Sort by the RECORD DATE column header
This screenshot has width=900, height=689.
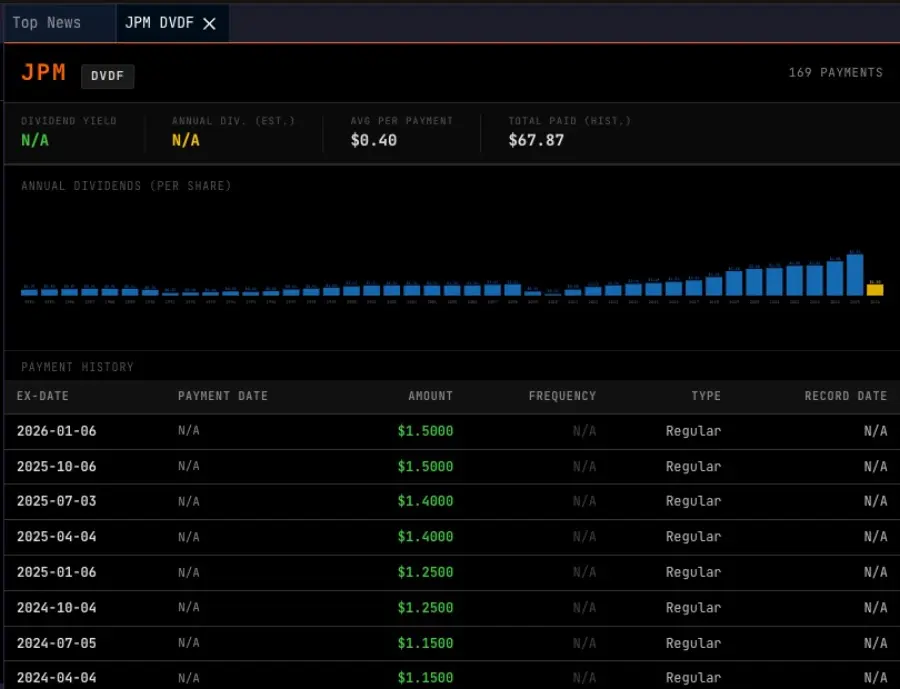point(845,396)
